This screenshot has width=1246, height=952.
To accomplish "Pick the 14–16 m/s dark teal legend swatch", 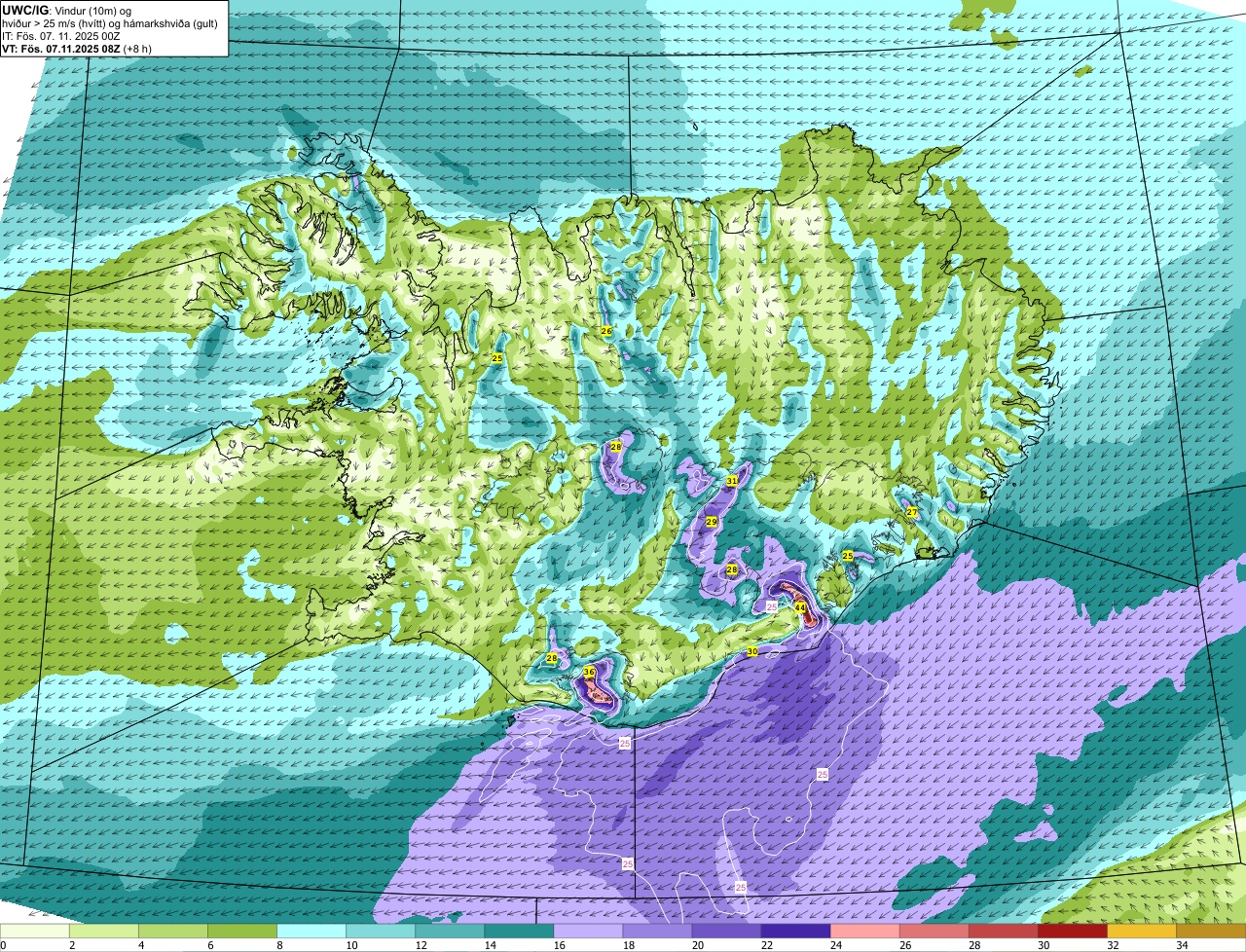I will coord(519,931).
